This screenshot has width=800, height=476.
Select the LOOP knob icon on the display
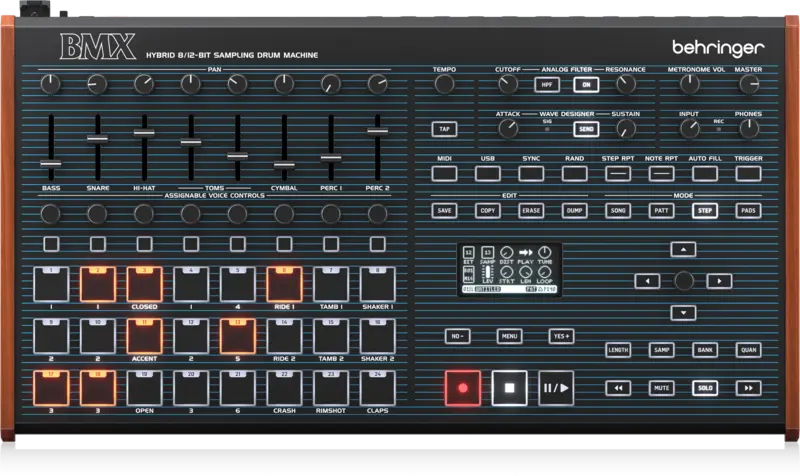(x=545, y=272)
